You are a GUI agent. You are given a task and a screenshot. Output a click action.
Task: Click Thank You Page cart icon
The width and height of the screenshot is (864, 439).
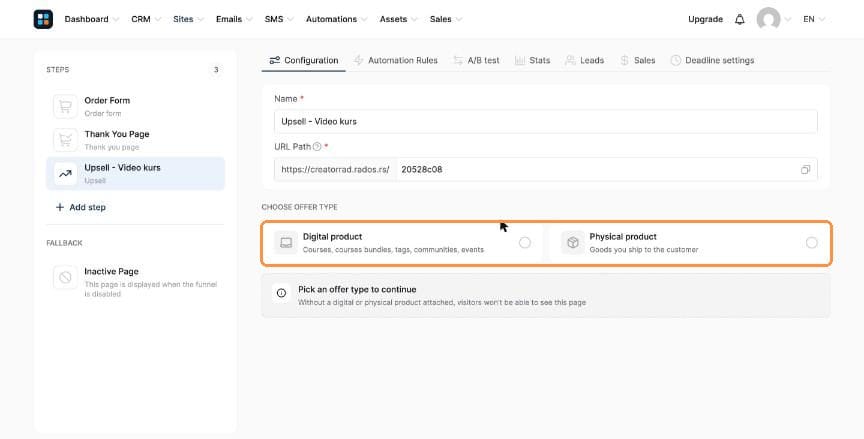click(65, 140)
